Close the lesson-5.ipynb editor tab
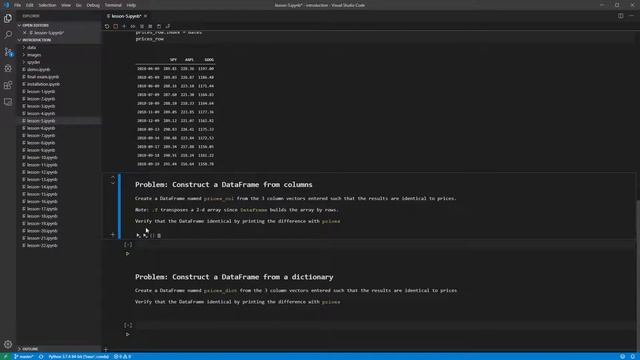The height and width of the screenshot is (360, 640). click(145, 16)
